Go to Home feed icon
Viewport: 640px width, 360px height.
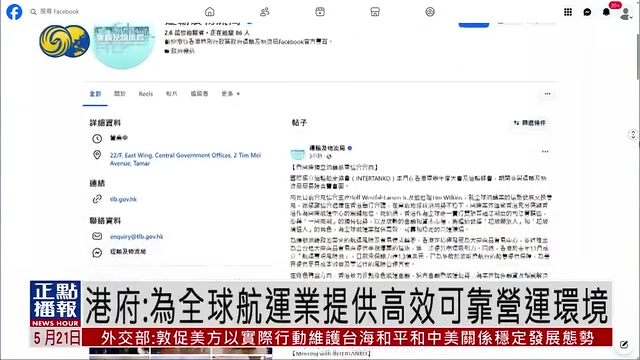[209, 12]
